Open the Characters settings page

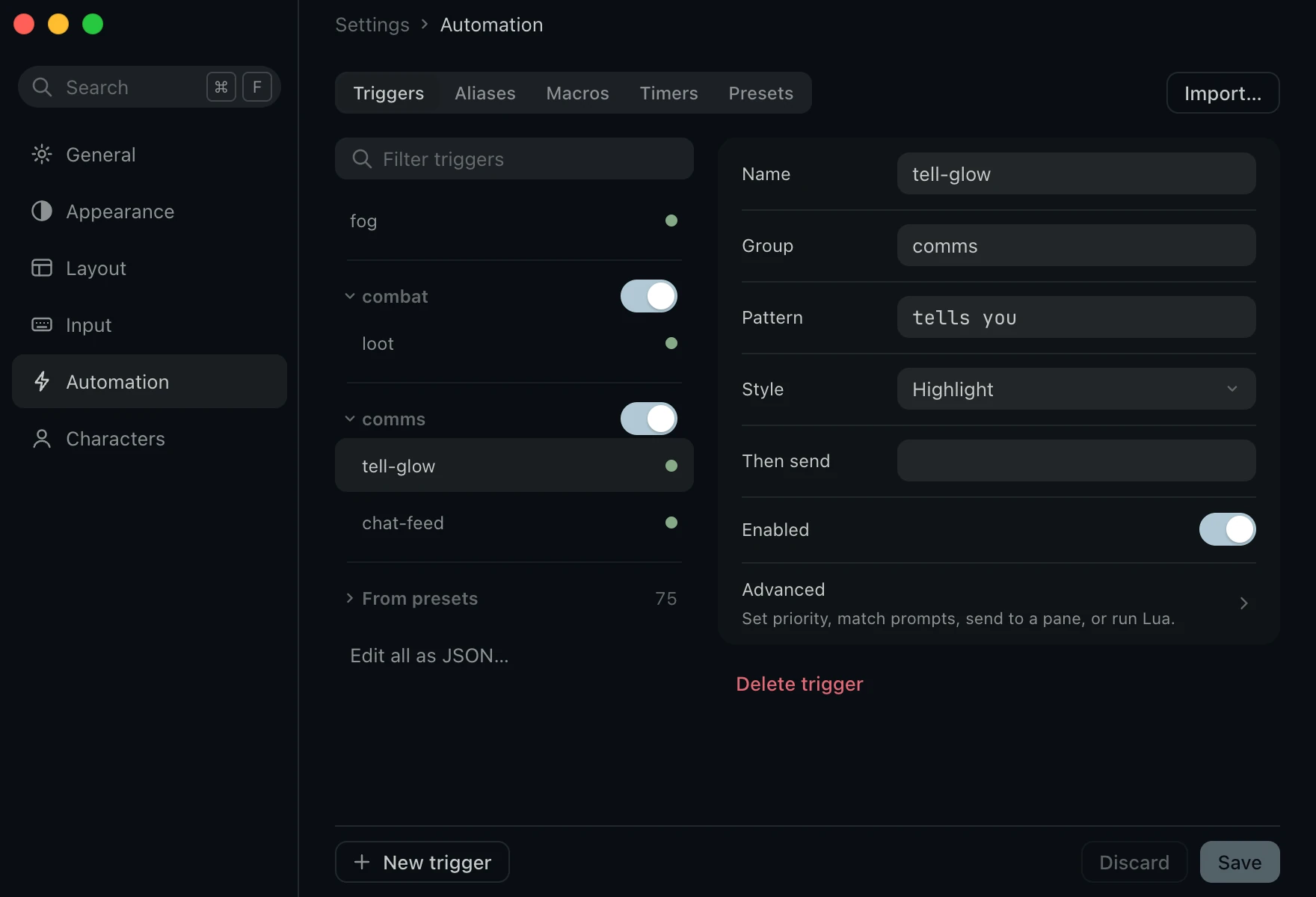click(x=150, y=439)
